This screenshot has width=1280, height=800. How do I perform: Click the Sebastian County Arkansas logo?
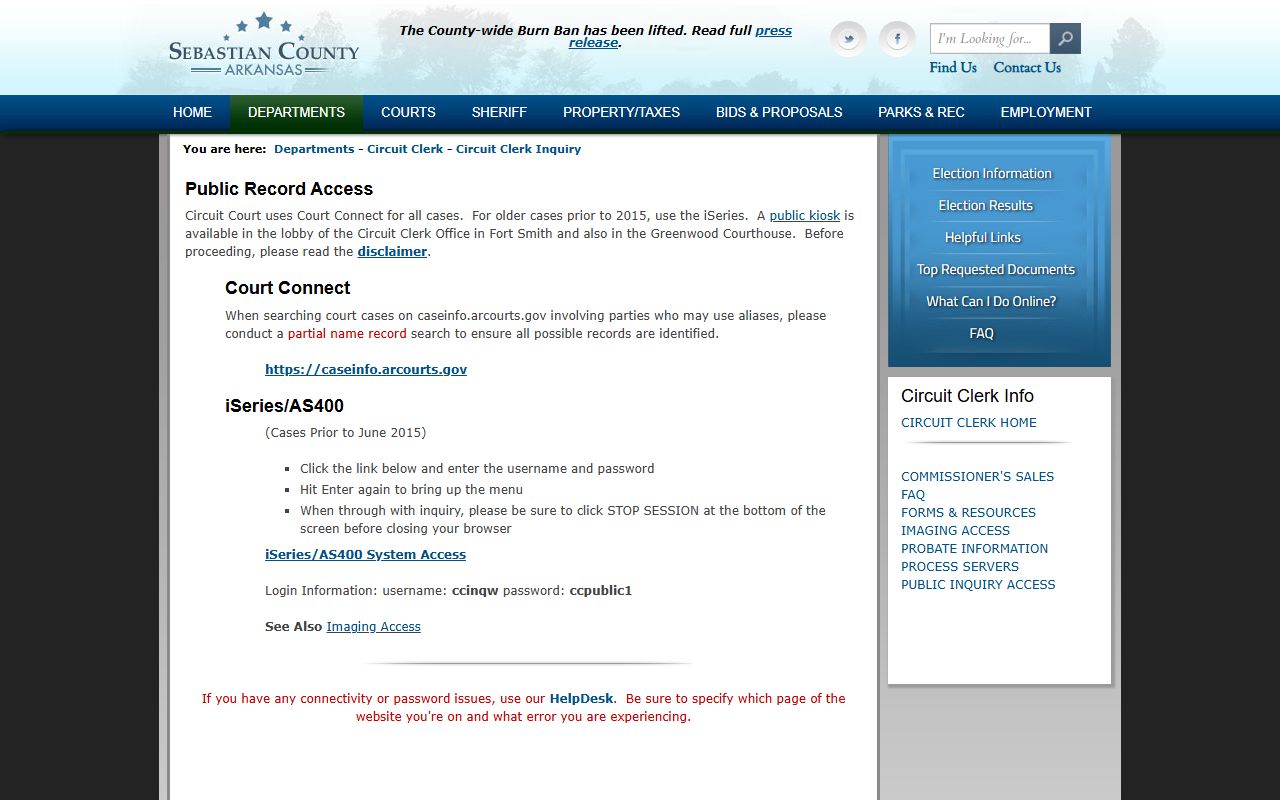263,45
